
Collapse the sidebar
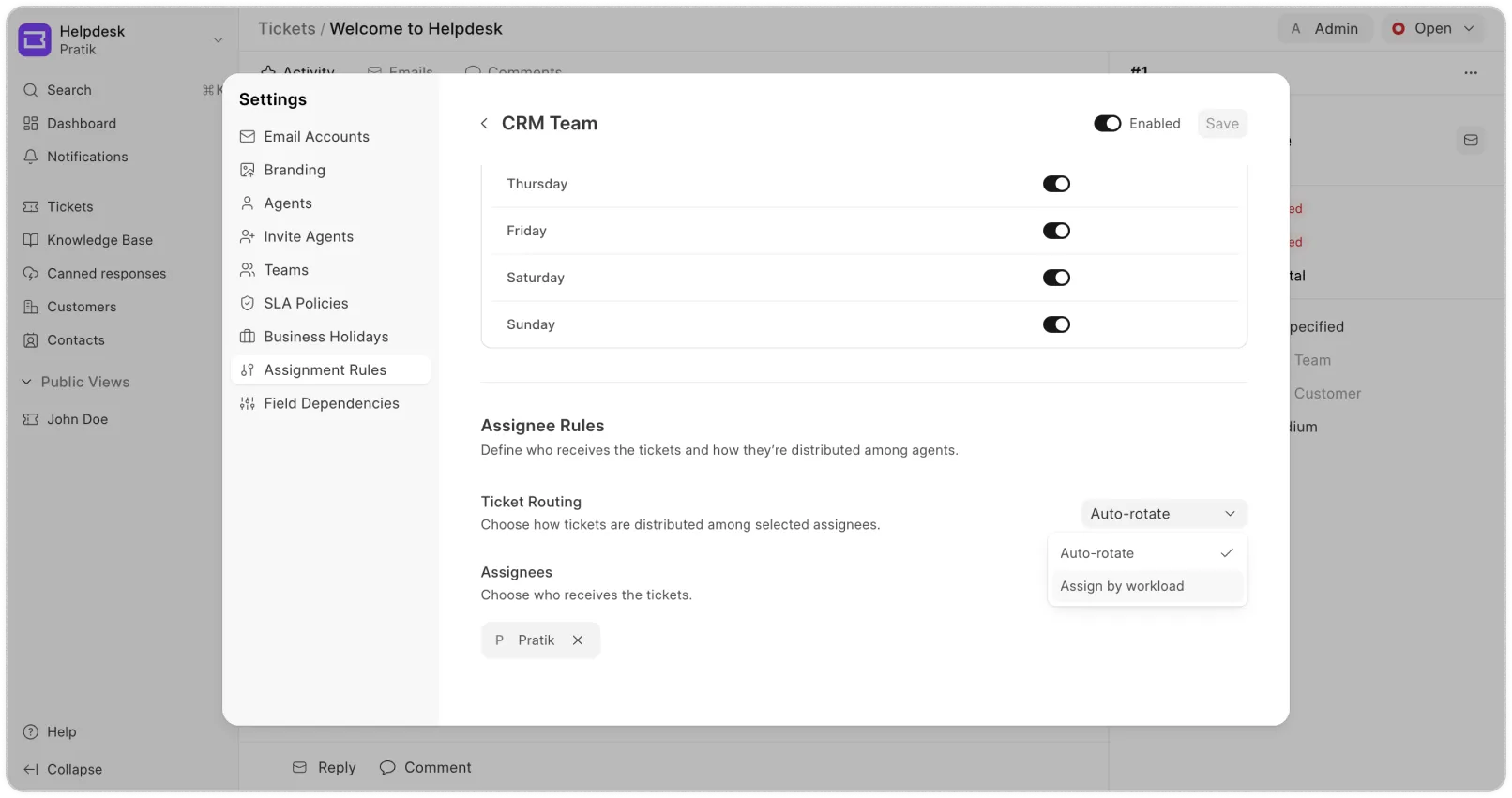[x=63, y=769]
